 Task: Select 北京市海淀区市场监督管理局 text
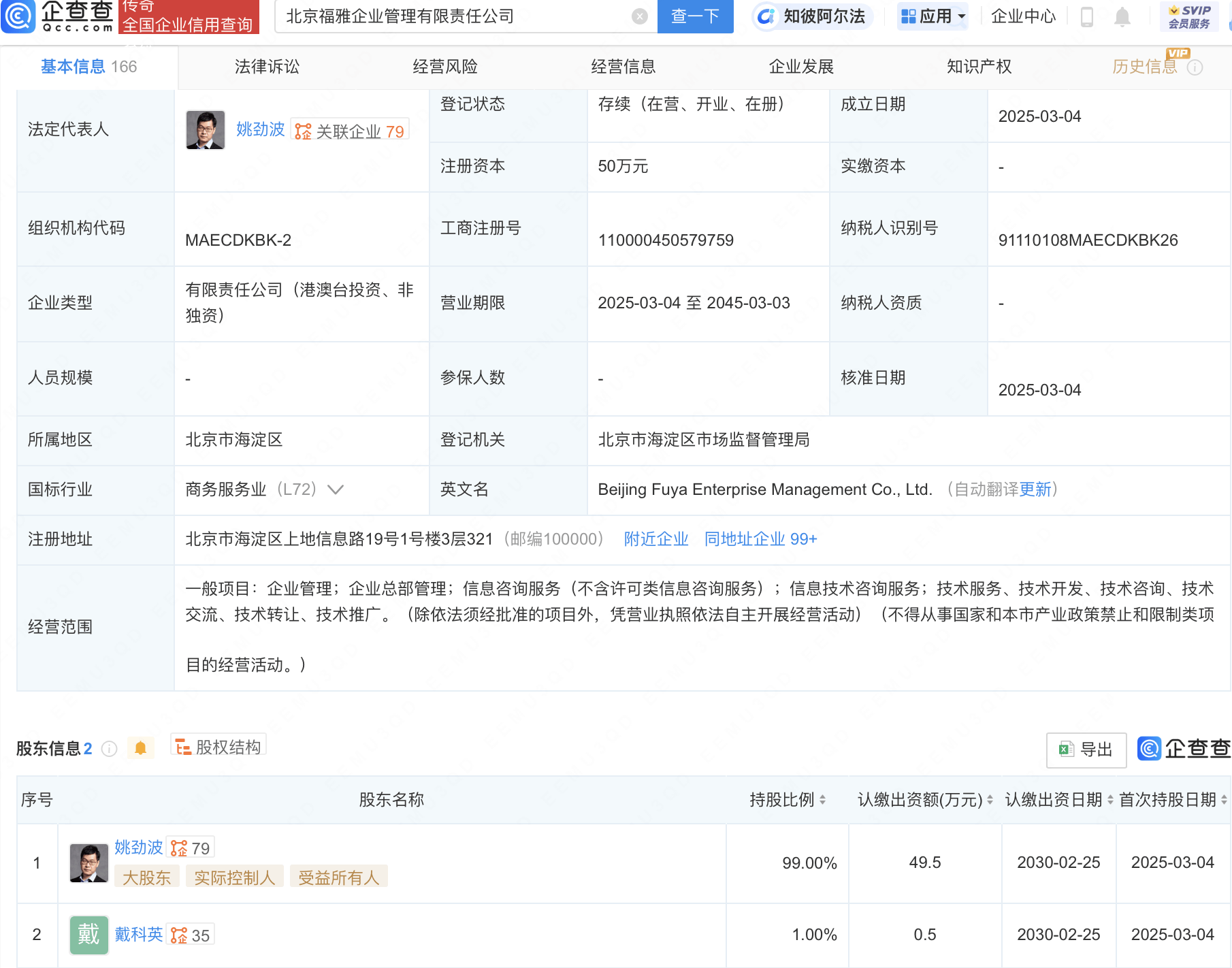tap(704, 440)
